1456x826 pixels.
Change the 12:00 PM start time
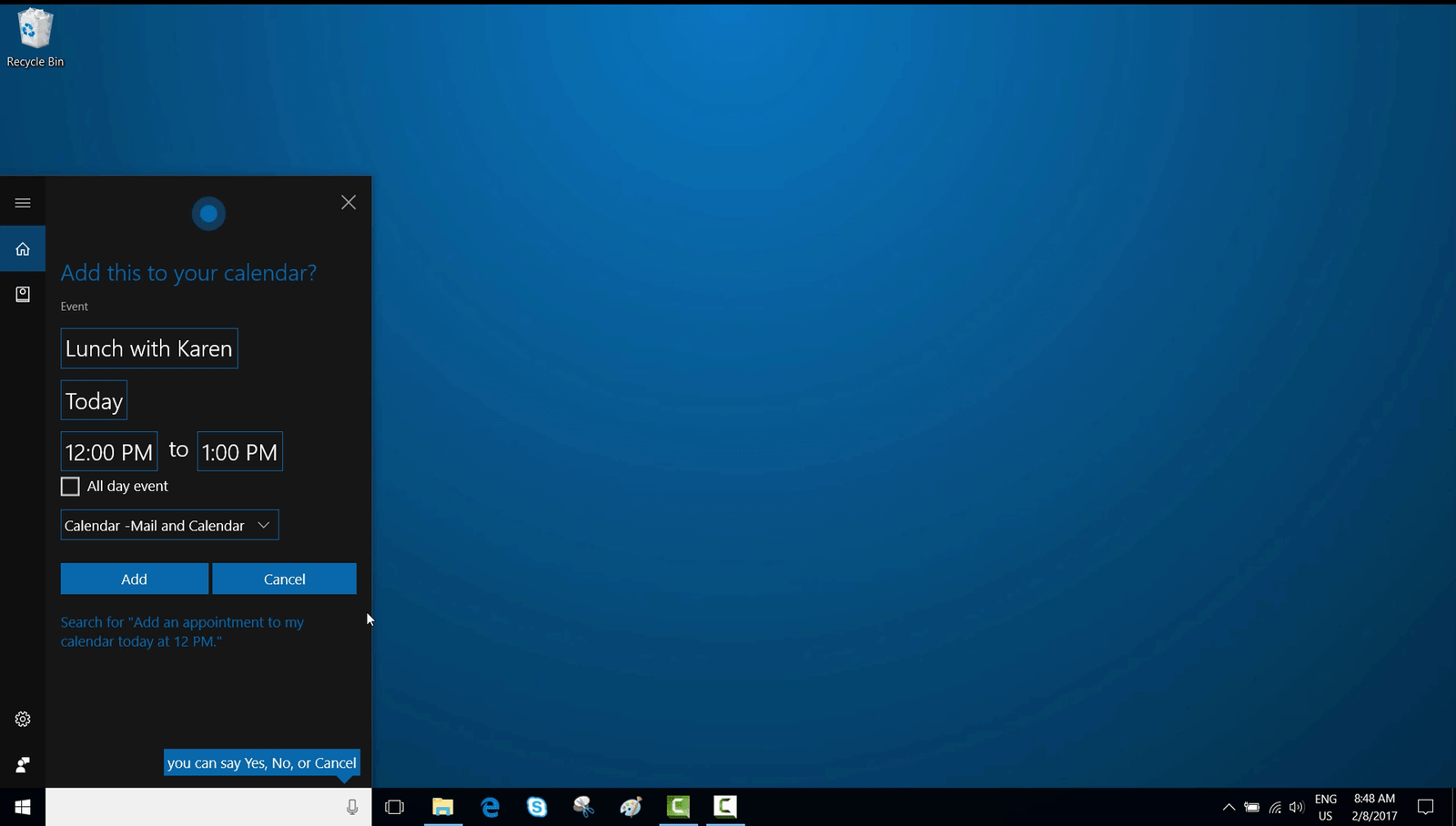point(109,452)
